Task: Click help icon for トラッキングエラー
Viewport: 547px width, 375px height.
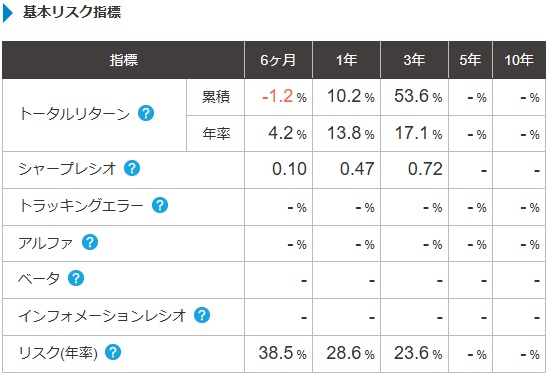Action: point(160,205)
